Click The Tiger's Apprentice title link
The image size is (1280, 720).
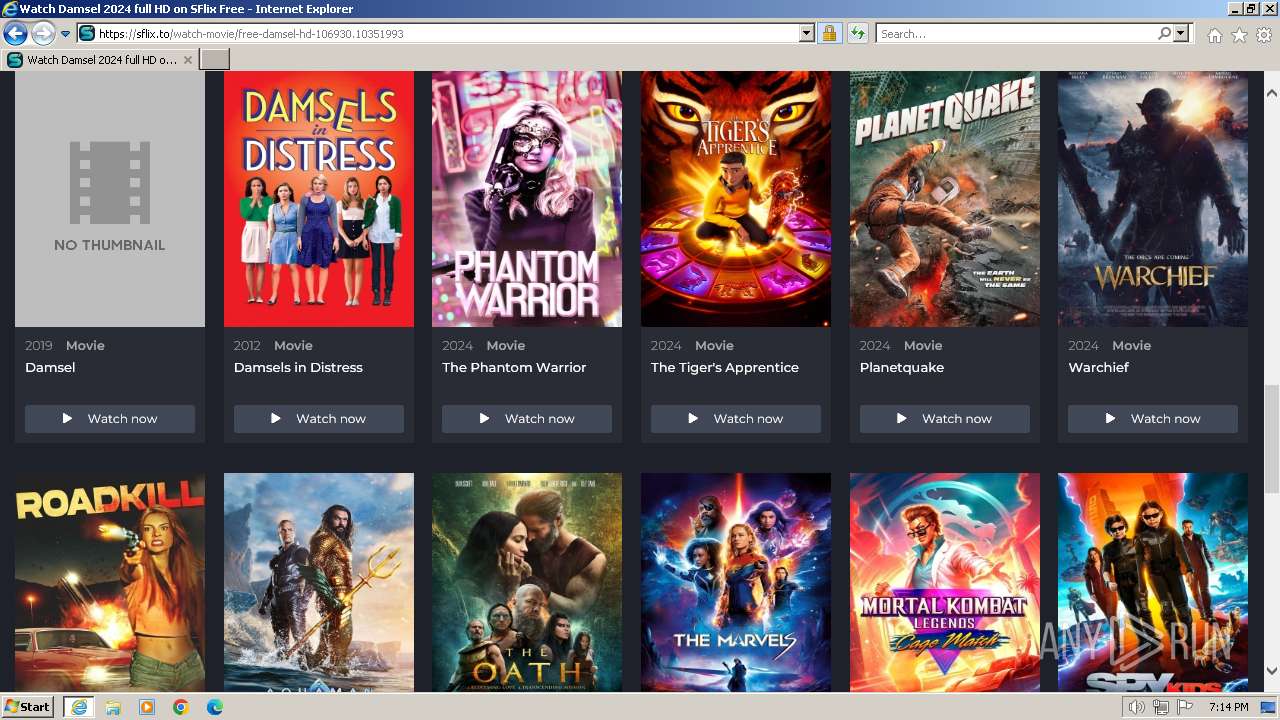tap(725, 367)
